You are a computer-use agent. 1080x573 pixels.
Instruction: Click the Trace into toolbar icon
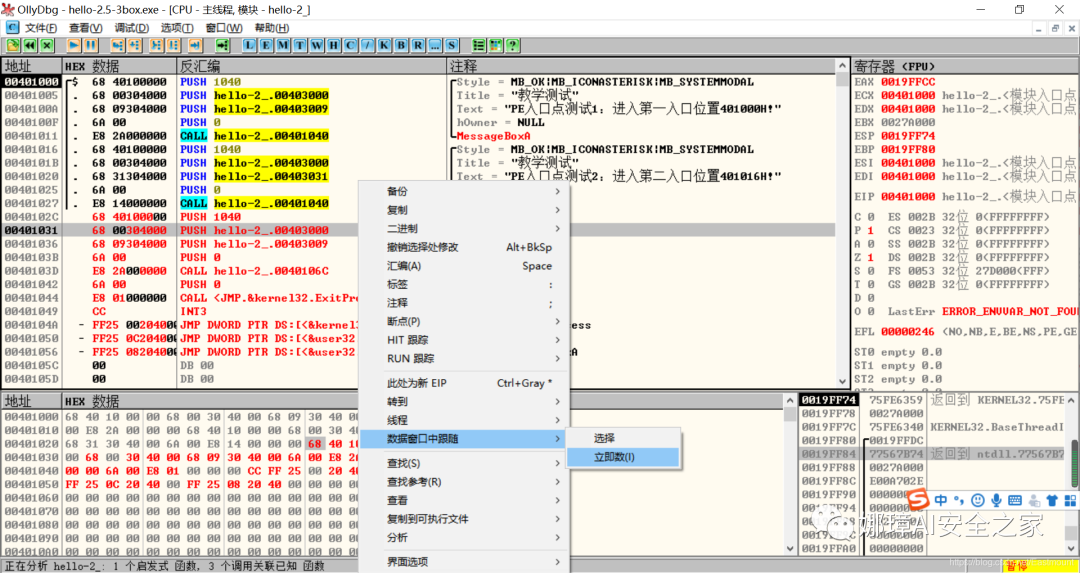pos(157,45)
